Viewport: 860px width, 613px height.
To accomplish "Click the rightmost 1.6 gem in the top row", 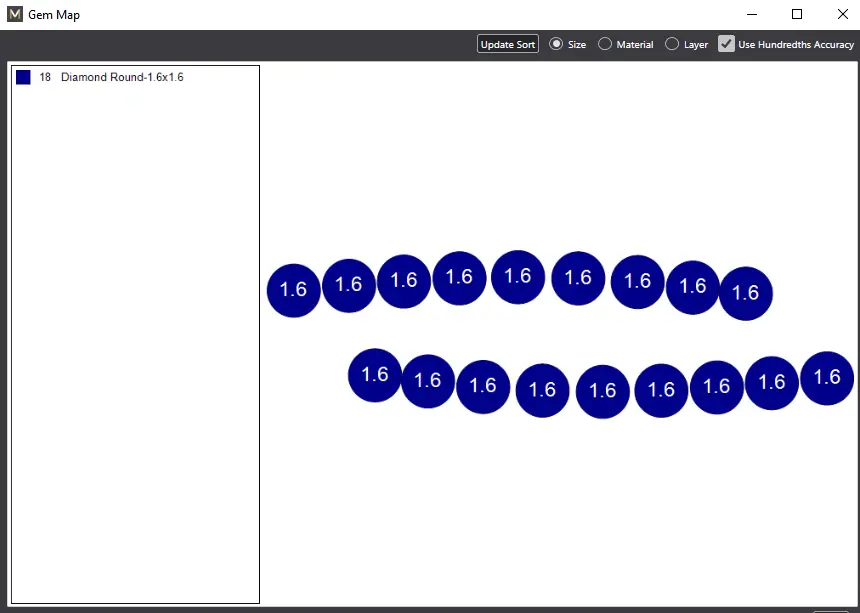I will 746,293.
